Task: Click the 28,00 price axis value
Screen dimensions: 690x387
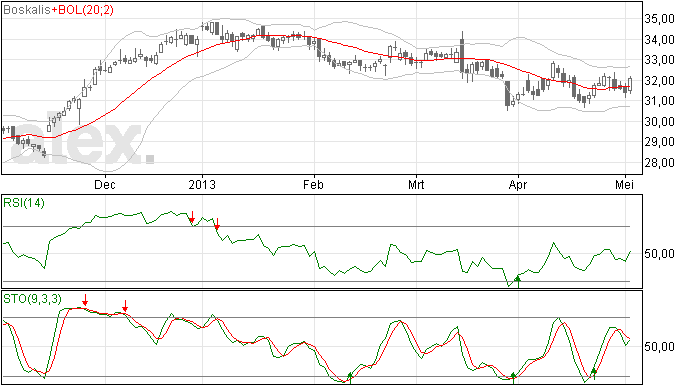Action: pyautogui.click(x=660, y=162)
